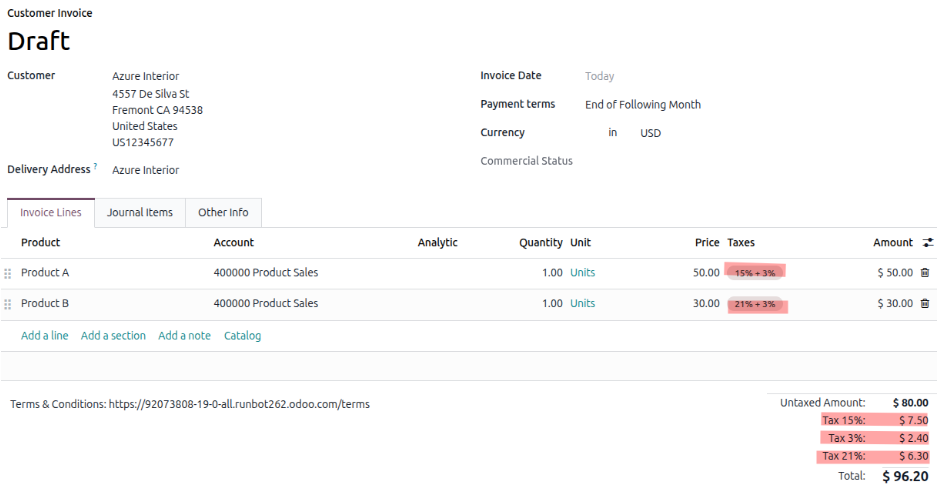938x492 pixels.
Task: Add a section to invoice lines
Action: [113, 336]
